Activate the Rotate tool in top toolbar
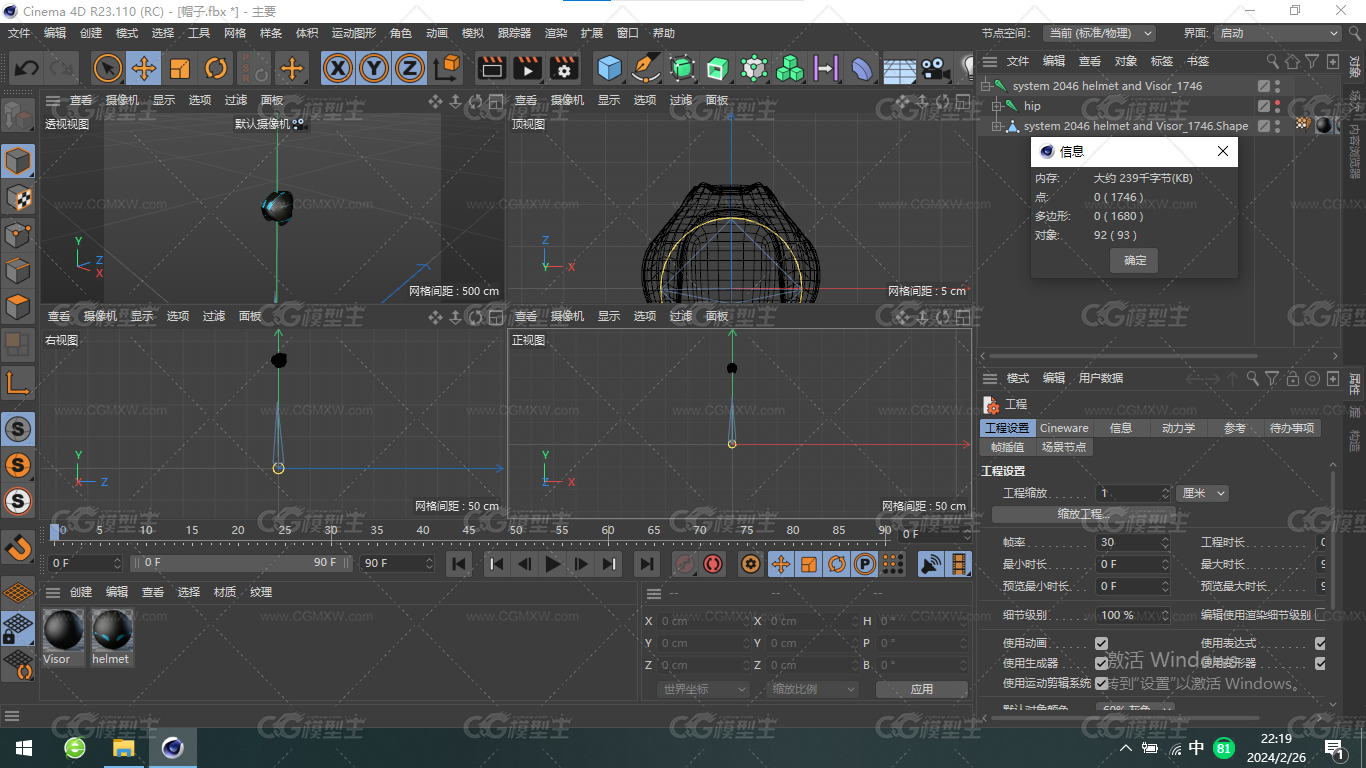Screen dimensions: 1366x768 click(x=216, y=69)
